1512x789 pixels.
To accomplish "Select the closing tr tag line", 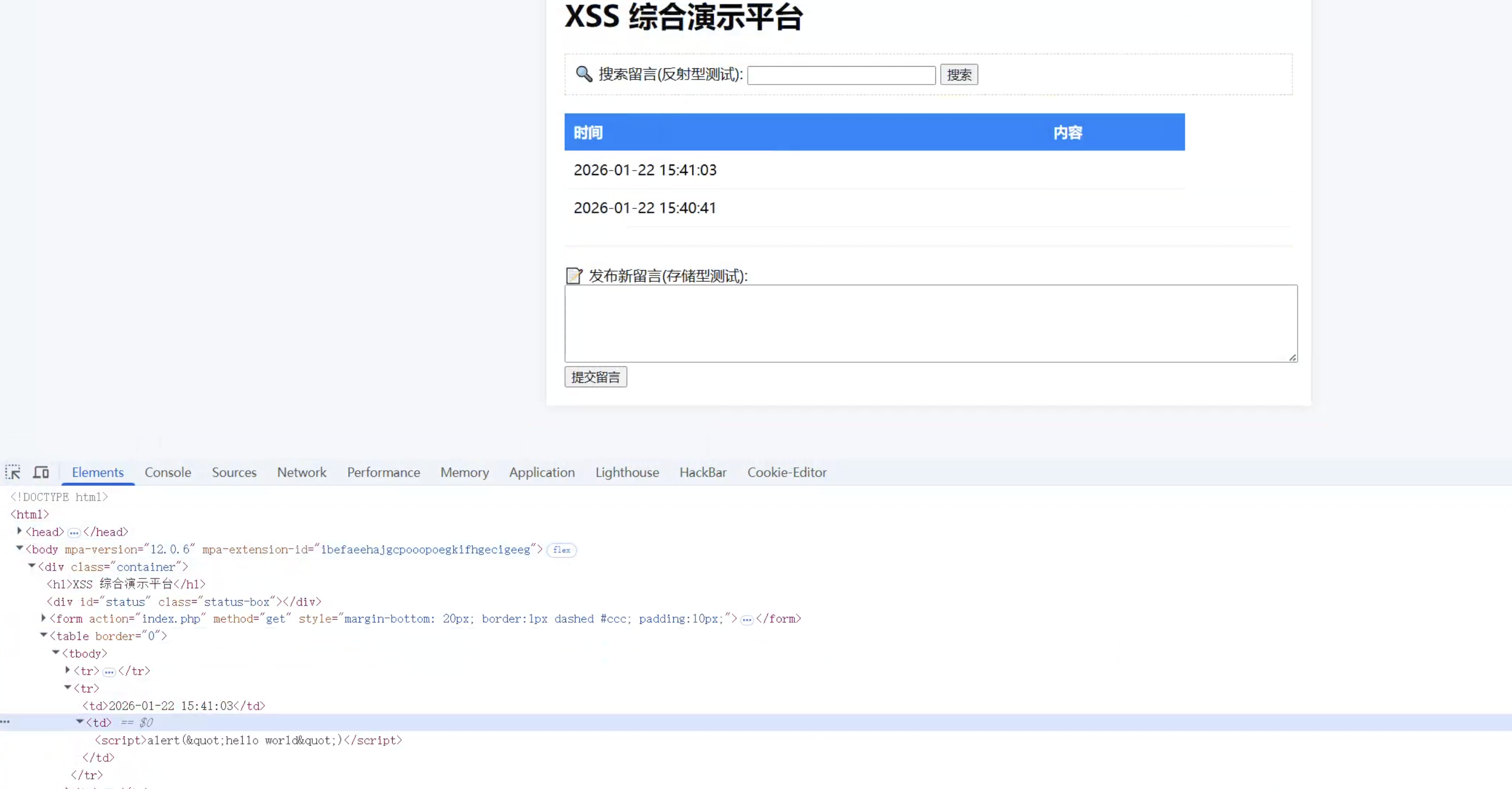I will (x=87, y=775).
